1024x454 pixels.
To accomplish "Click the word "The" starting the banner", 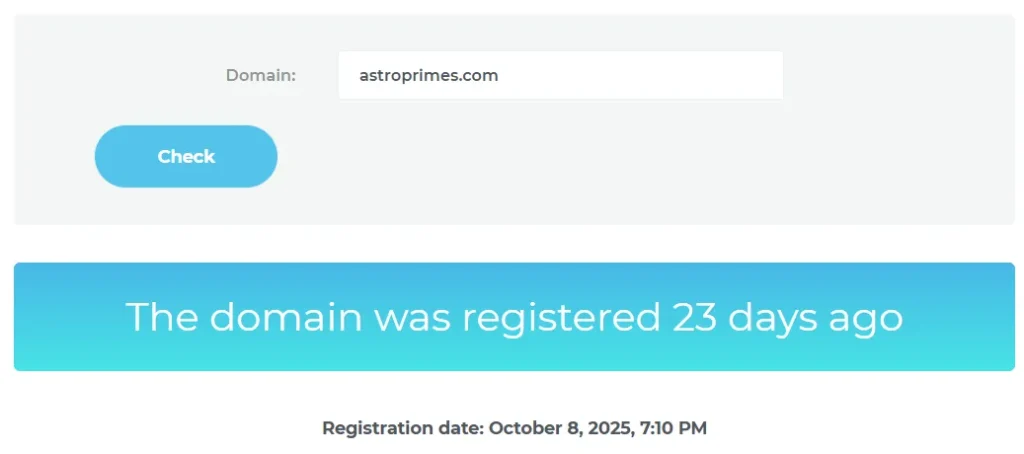I will click(160, 317).
